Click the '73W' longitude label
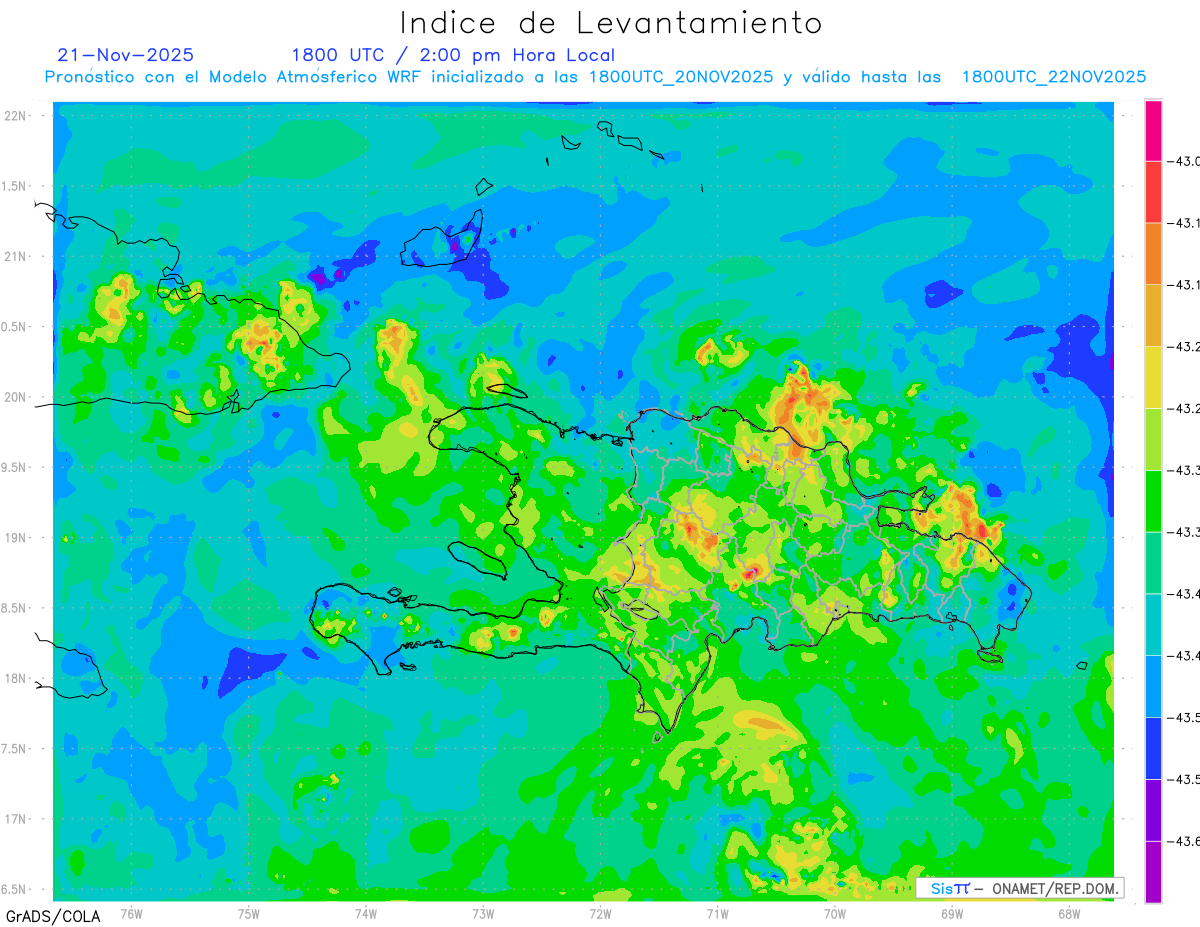This screenshot has width=1200, height=927. pos(483,913)
